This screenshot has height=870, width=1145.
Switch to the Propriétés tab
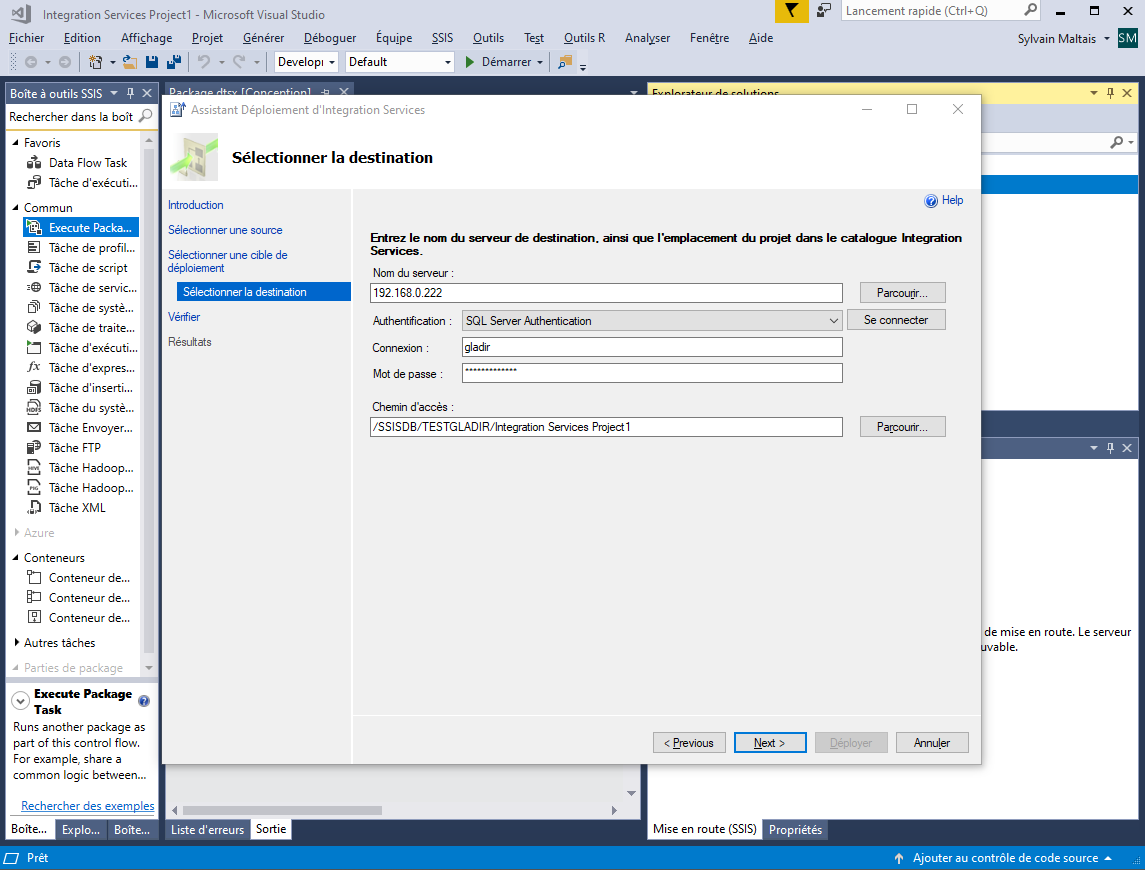pyautogui.click(x=795, y=830)
